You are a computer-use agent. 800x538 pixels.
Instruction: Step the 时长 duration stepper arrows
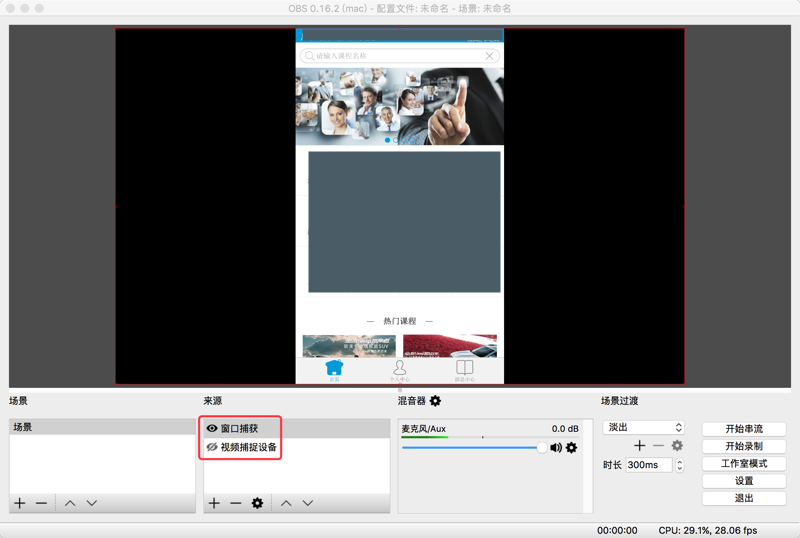coord(680,465)
